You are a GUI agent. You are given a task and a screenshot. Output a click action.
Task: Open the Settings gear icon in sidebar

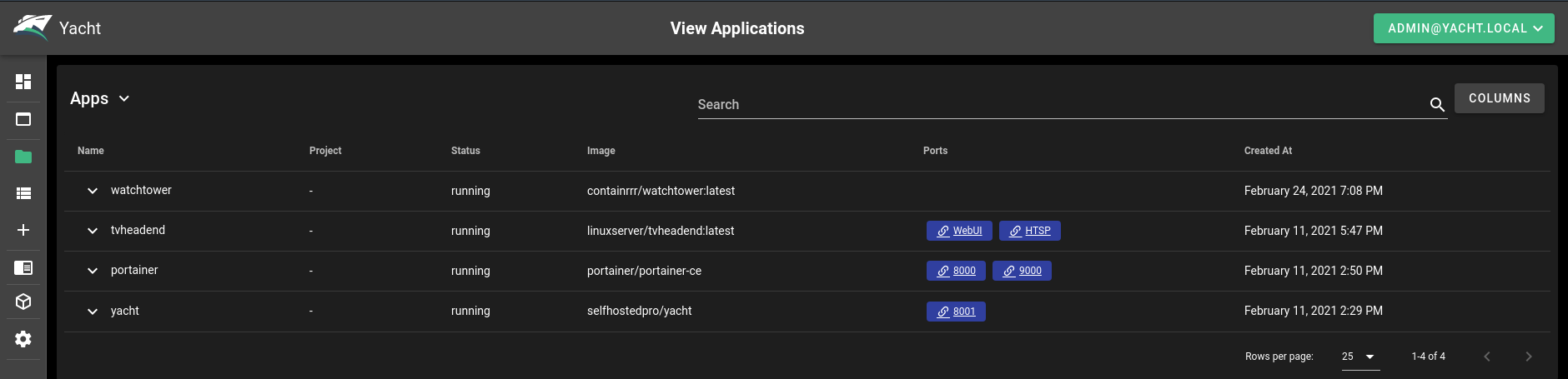23,339
